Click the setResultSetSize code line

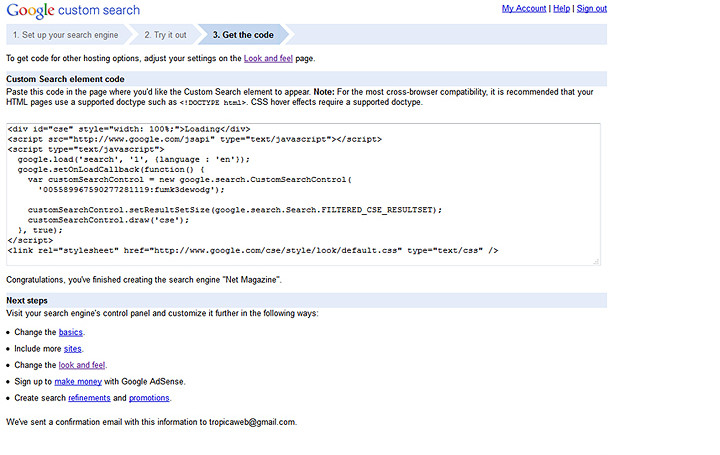coord(235,210)
